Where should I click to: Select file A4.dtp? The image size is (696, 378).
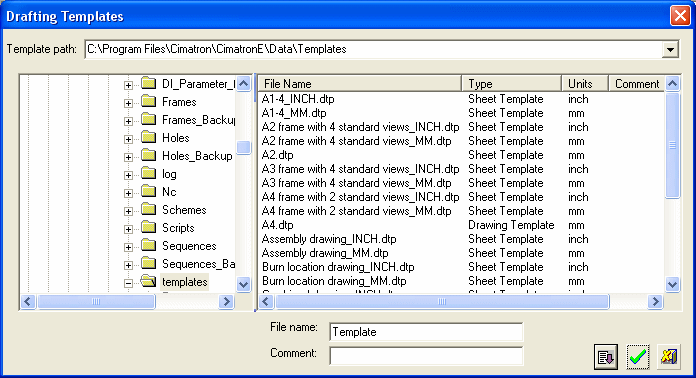[x=277, y=225]
